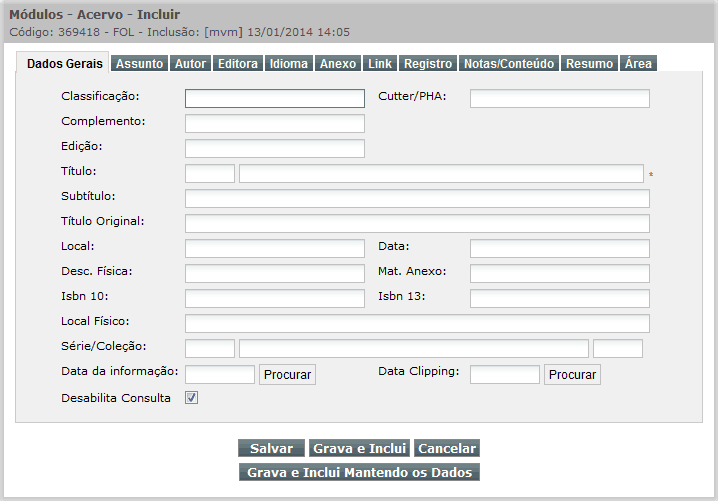Focus the Isbn 13 field
The image size is (718, 501).
coord(560,299)
